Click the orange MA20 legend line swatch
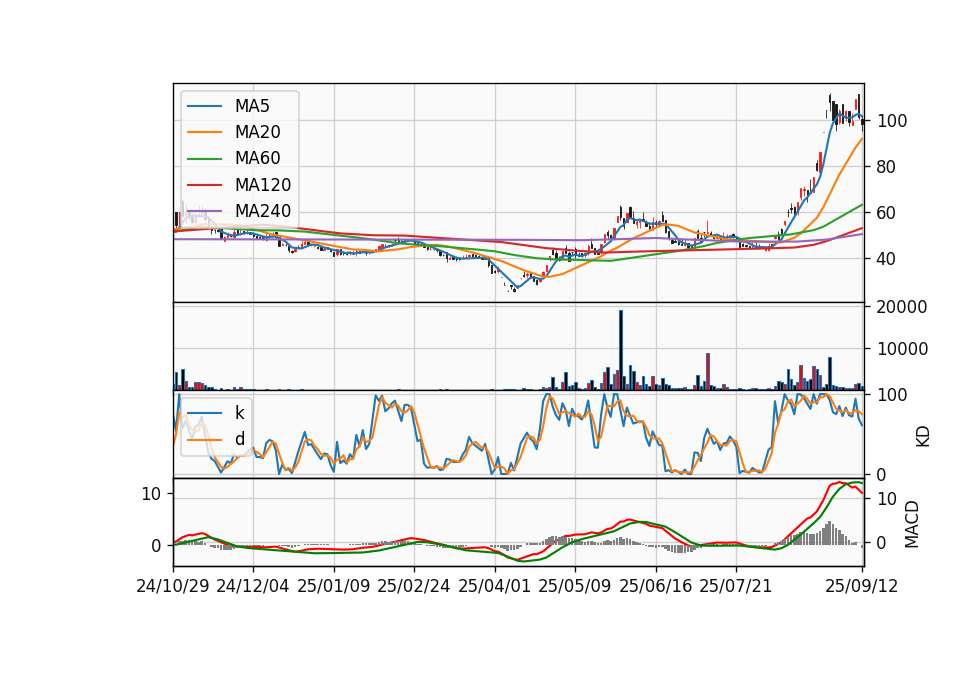 [204, 132]
